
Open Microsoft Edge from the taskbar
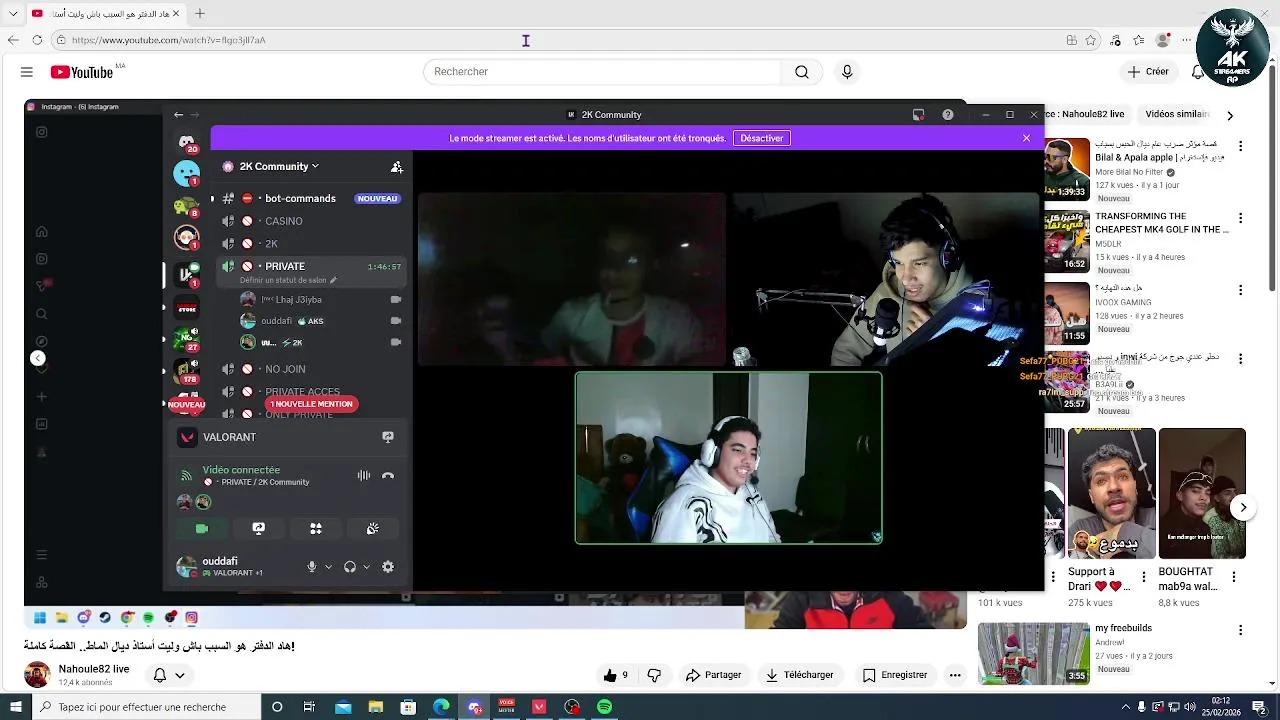(x=441, y=707)
